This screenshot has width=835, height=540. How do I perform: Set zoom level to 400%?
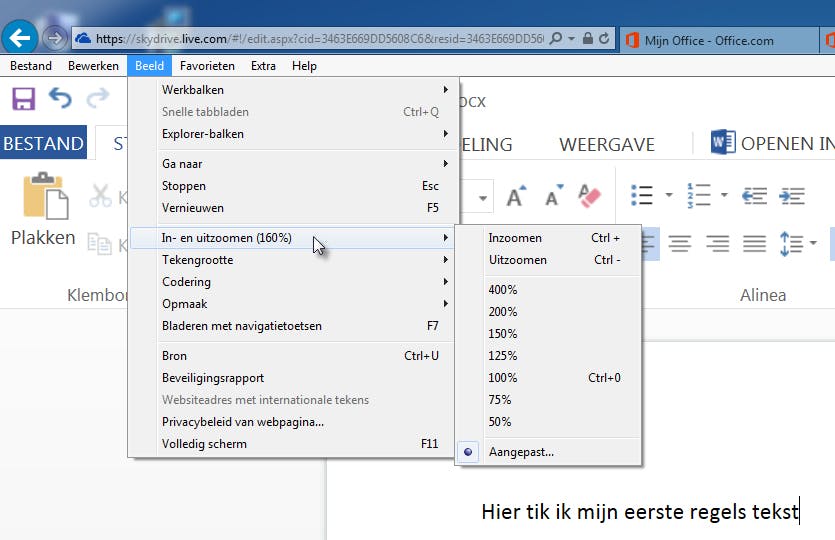click(x=549, y=290)
